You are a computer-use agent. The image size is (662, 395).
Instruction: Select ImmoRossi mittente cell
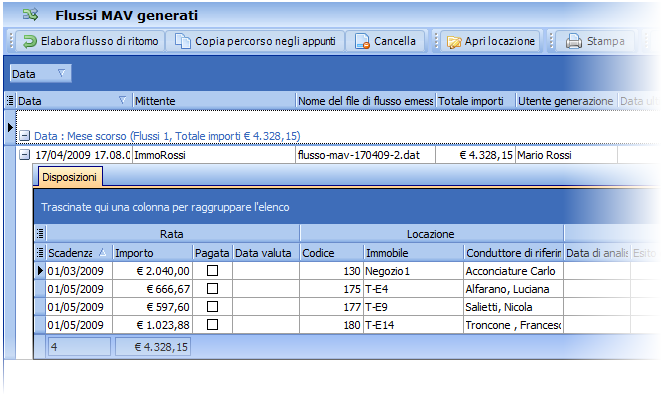coord(214,155)
